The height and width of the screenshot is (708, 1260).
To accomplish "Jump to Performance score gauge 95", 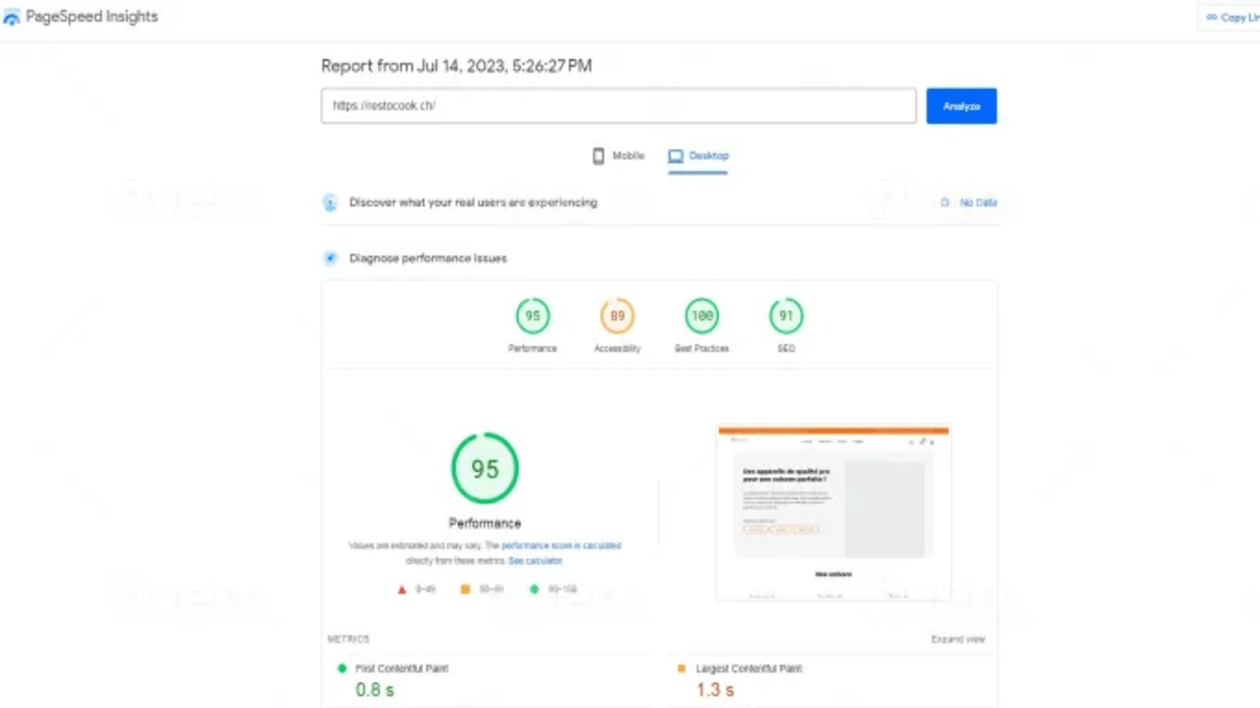I will coord(533,316).
